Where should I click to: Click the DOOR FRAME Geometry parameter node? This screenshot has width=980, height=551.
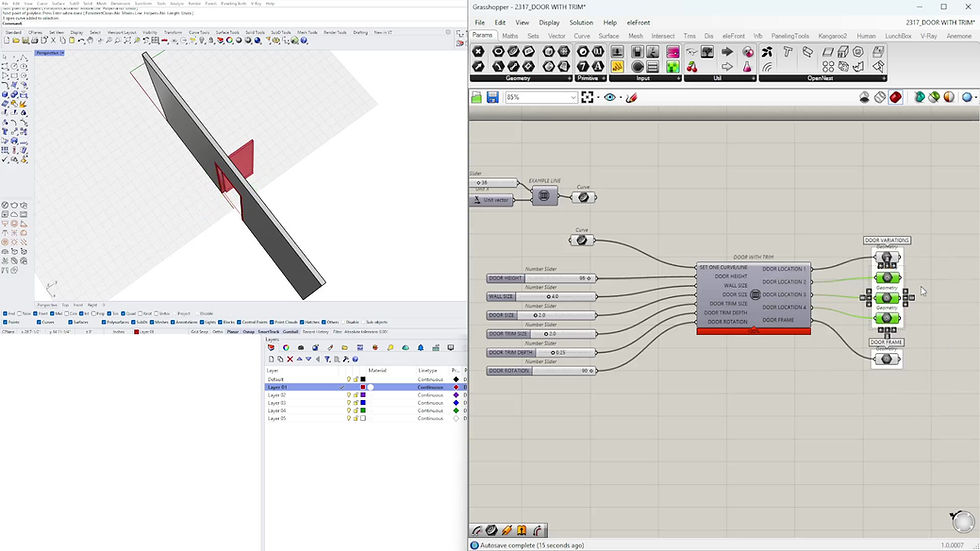[886, 359]
